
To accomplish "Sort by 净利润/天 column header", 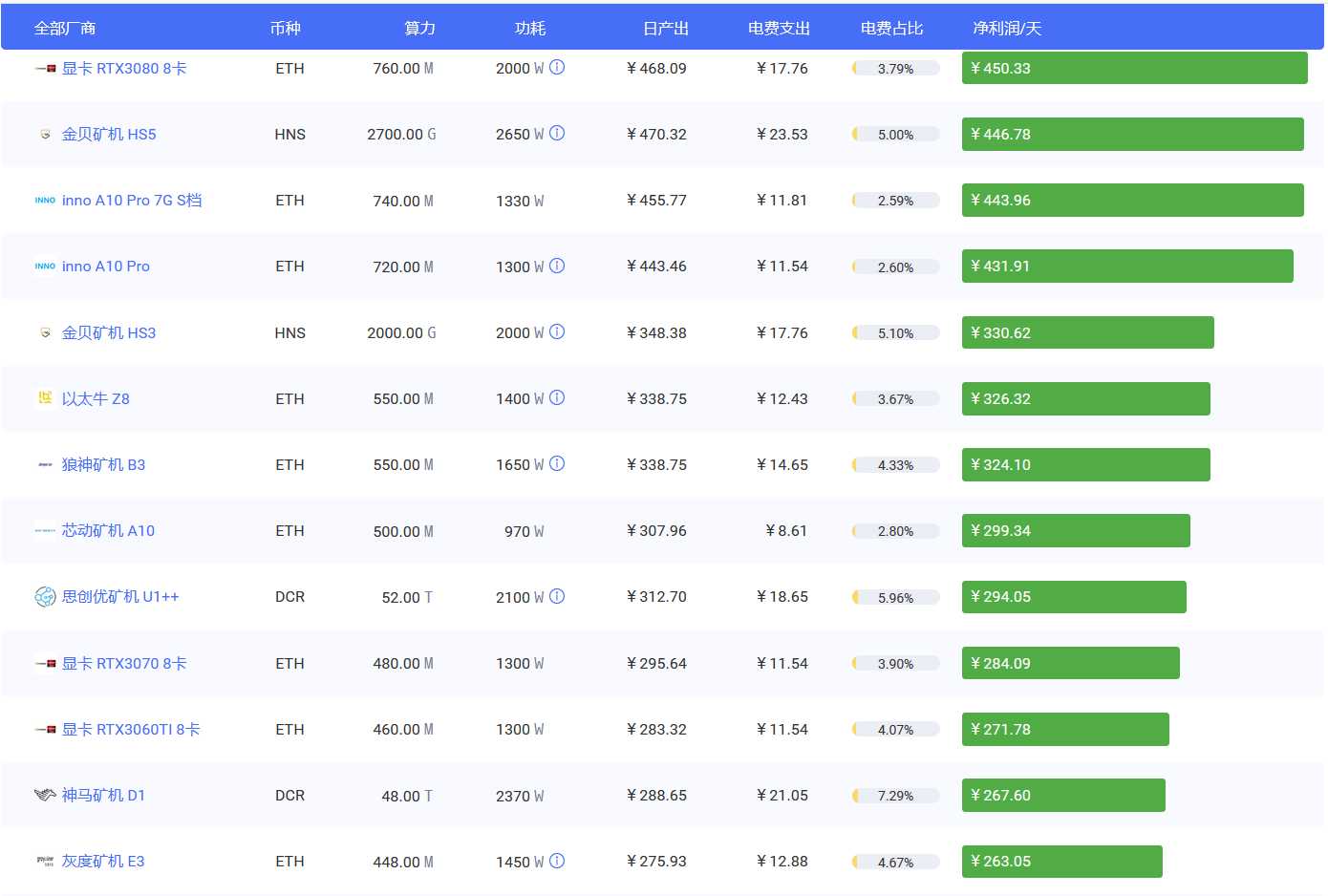I will (1007, 29).
